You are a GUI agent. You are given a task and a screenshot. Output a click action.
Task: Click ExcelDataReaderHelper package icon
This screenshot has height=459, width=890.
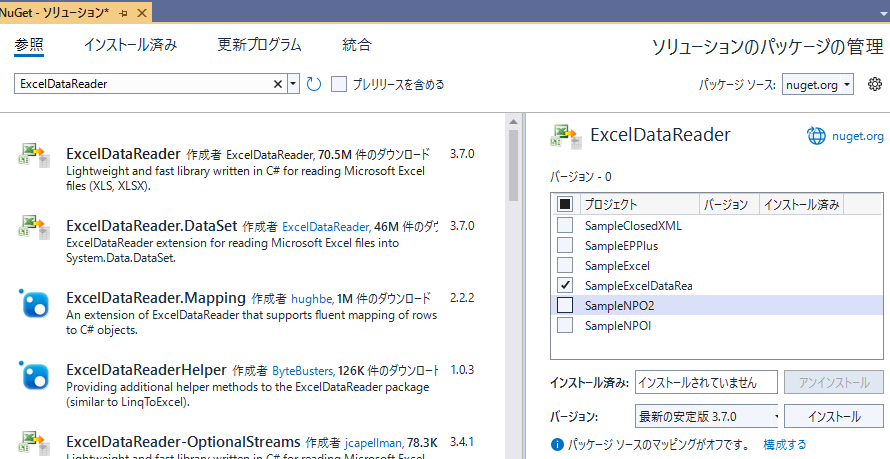click(34, 376)
